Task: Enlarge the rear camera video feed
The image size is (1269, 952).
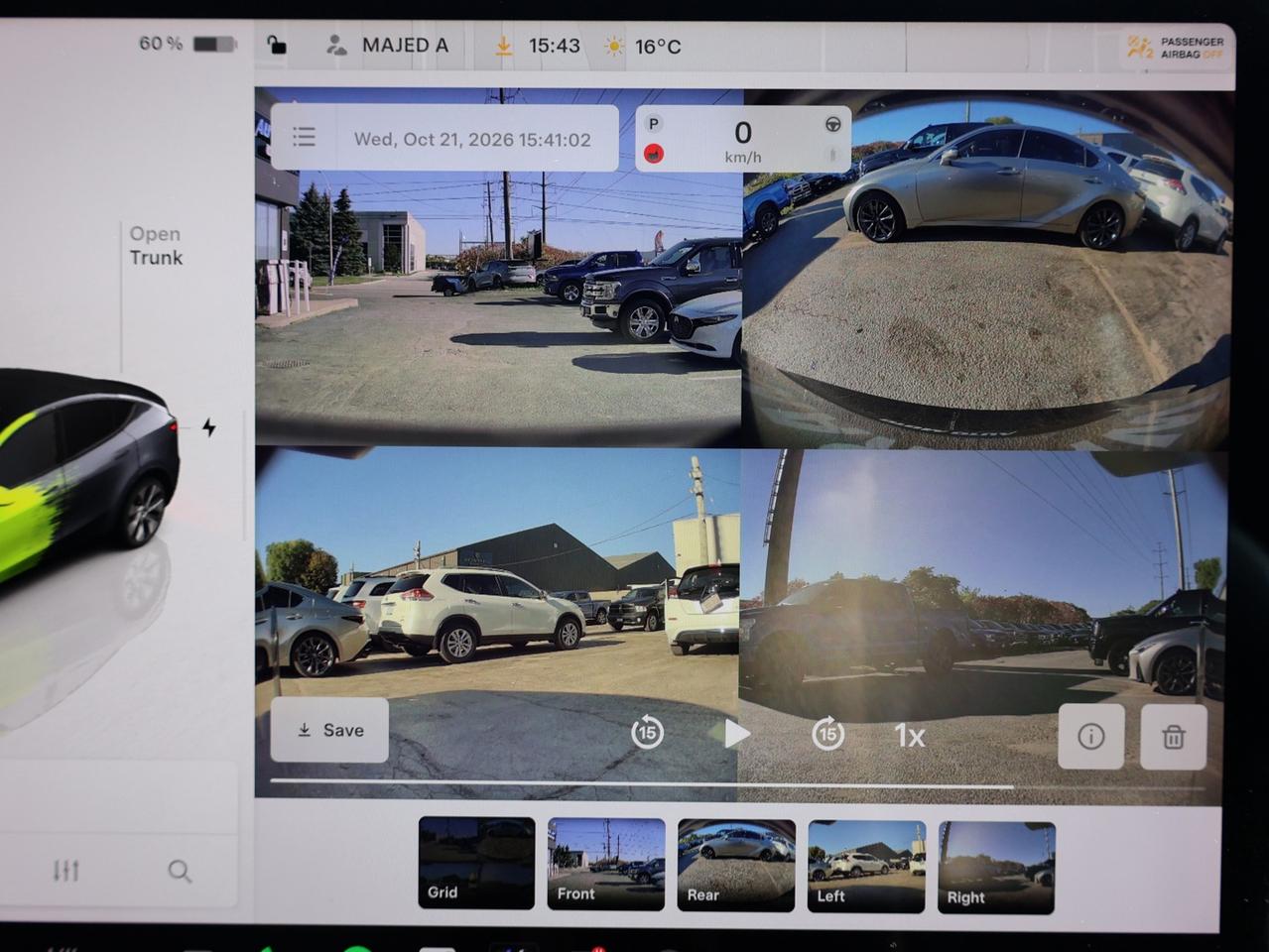Action: (x=986, y=268)
